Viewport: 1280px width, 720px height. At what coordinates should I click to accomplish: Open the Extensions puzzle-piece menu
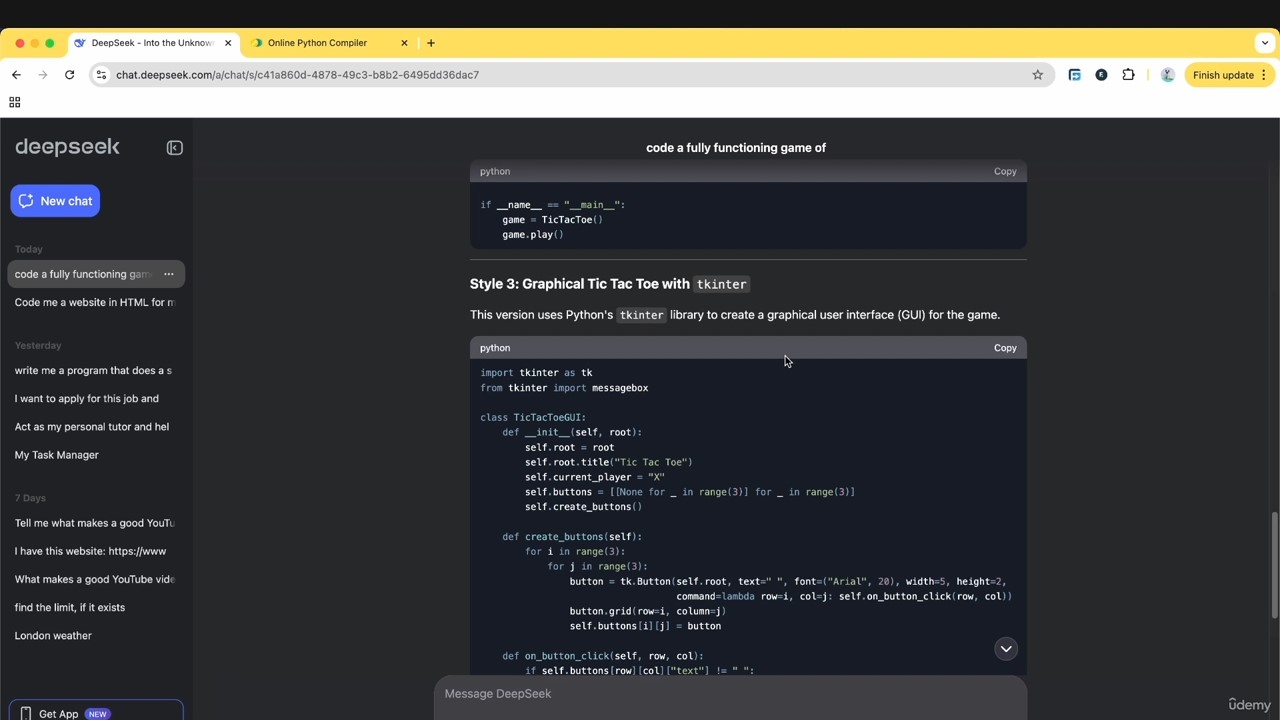click(1128, 75)
